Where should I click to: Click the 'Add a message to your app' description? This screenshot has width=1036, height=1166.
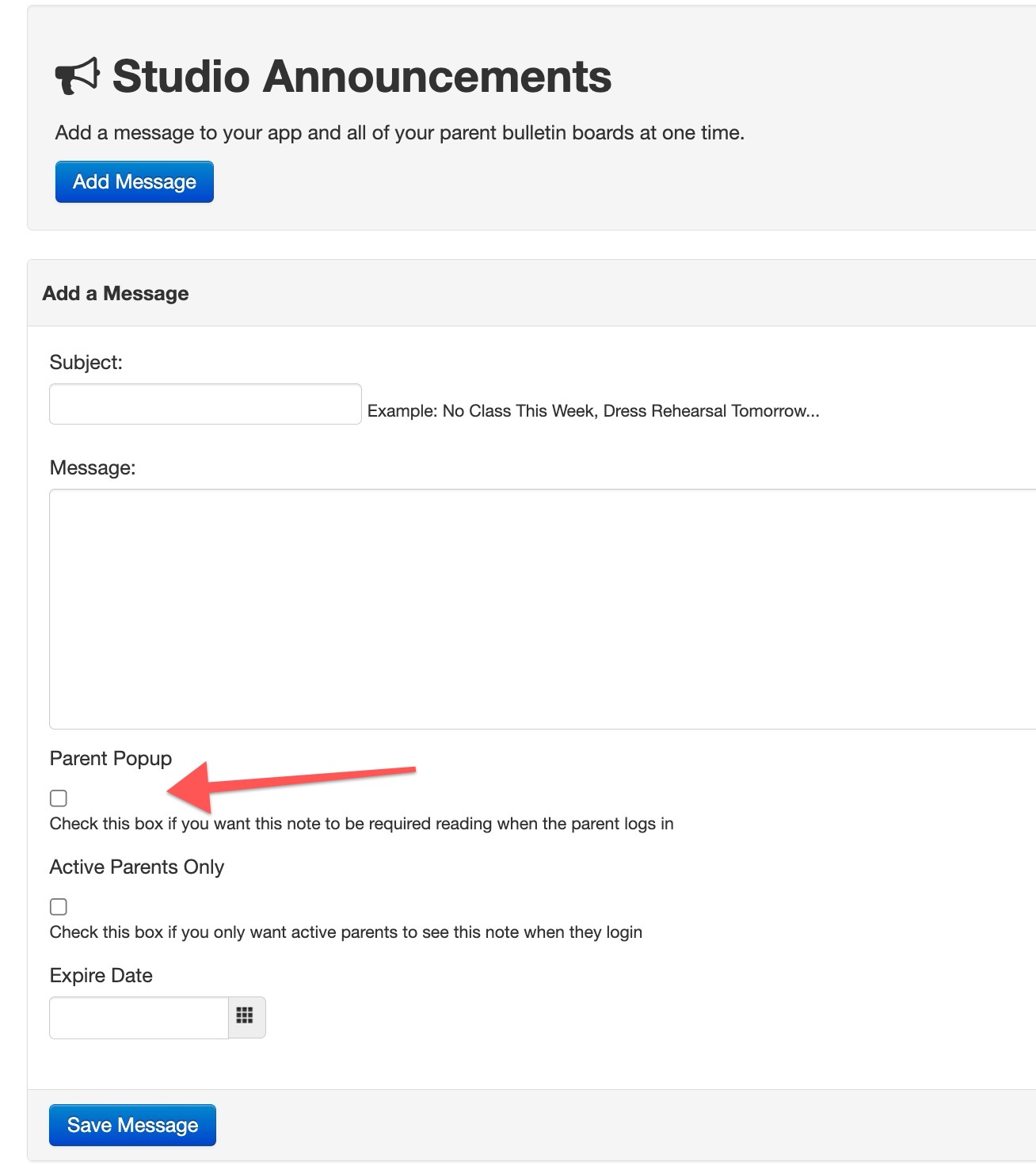(400, 132)
